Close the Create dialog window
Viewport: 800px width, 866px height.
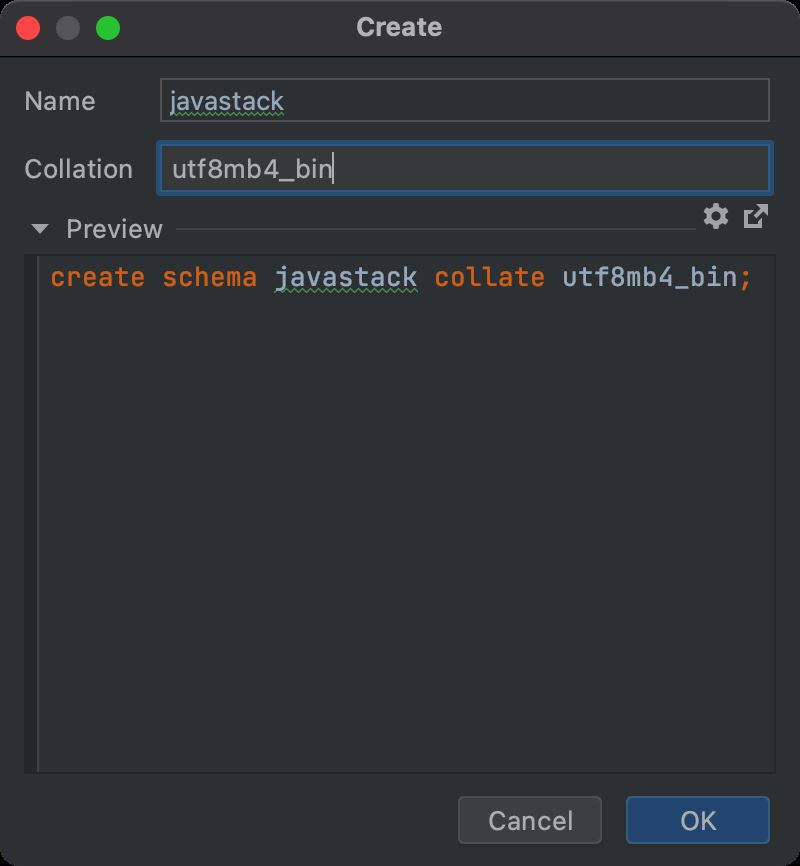pos(28,27)
